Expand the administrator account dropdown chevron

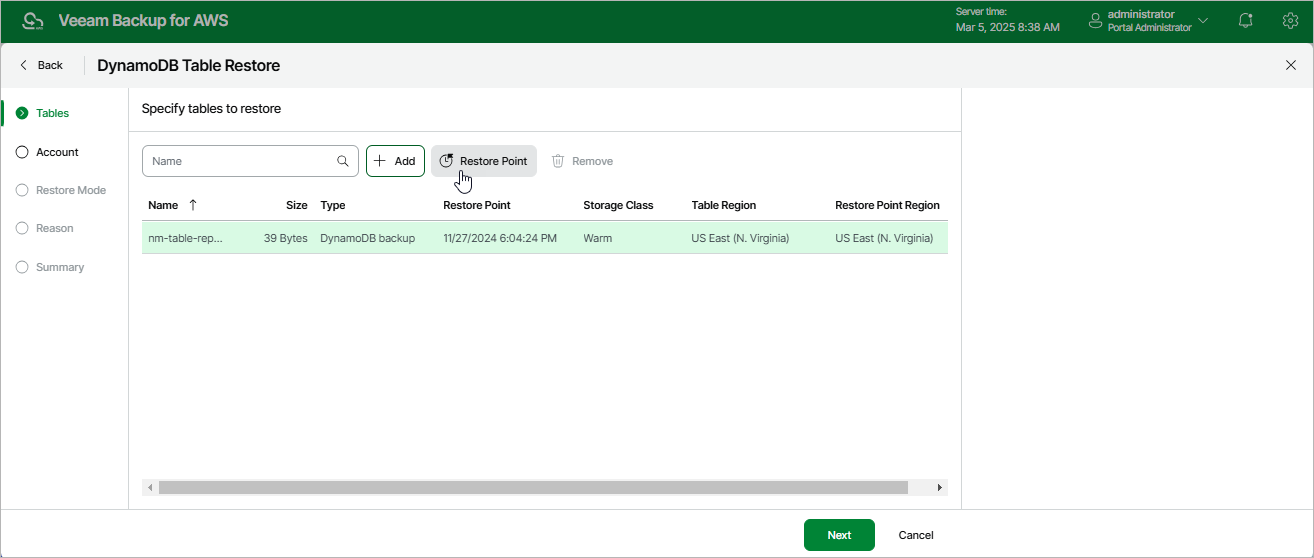pyautogui.click(x=1203, y=20)
